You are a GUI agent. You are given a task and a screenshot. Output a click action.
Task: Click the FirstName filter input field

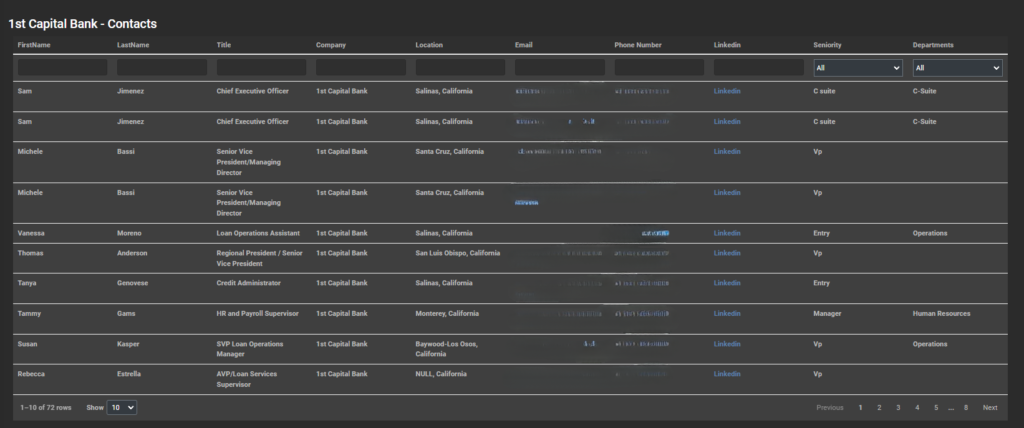62,68
